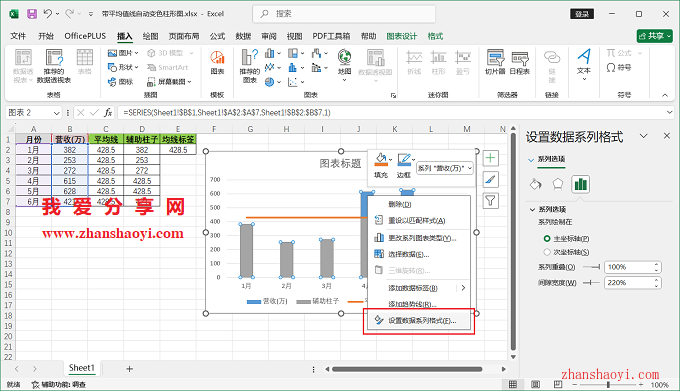Insert a column or bar chart
680x391 pixels.
point(272,53)
